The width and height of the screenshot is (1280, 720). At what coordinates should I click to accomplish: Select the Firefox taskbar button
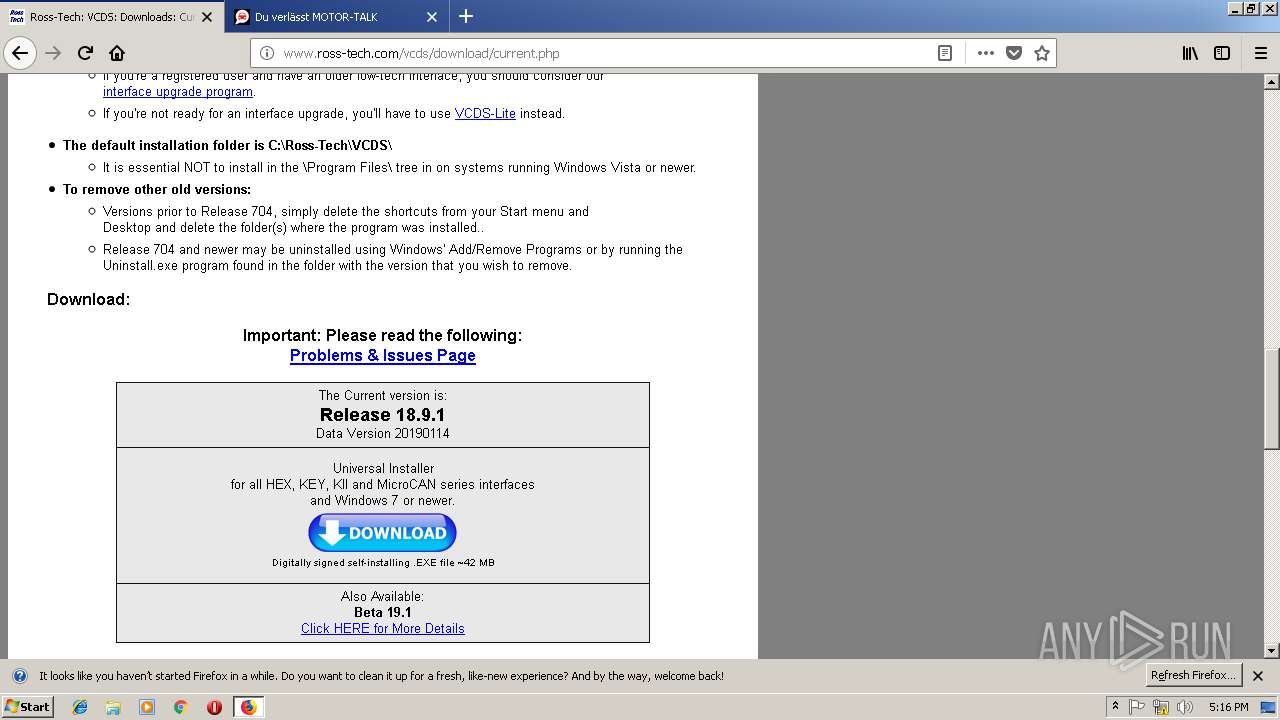click(249, 707)
